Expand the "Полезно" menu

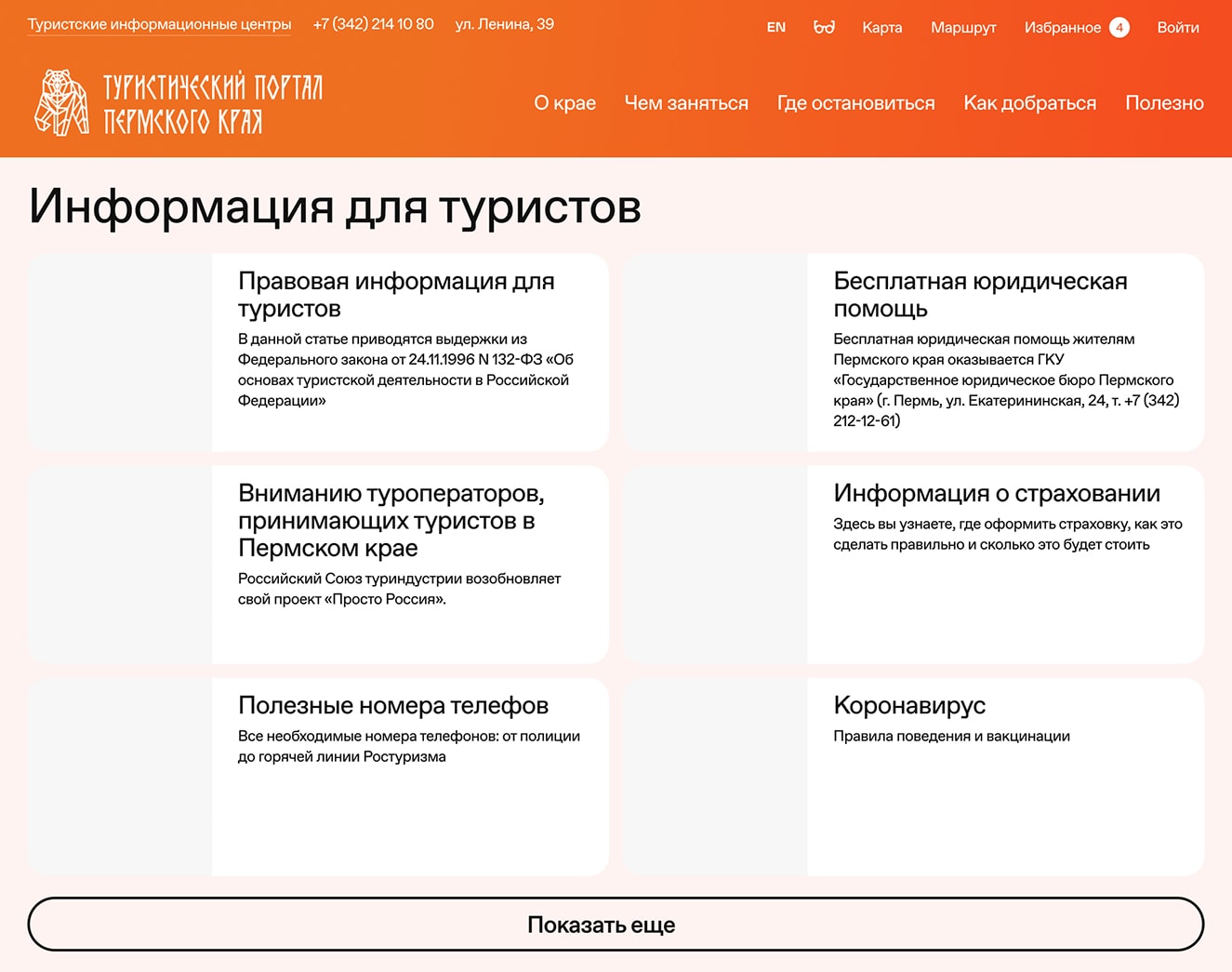click(1164, 103)
